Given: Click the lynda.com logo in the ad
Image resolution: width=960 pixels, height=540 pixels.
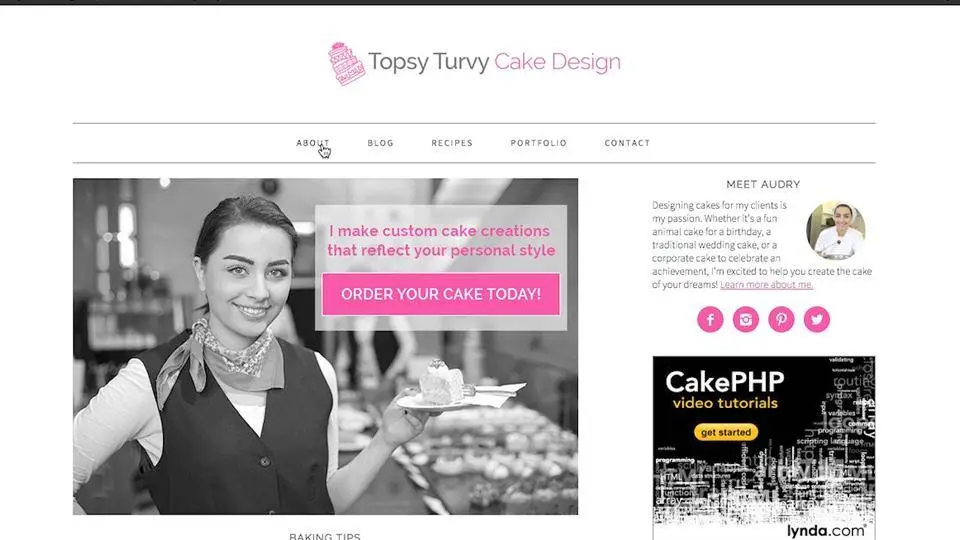Looking at the screenshot, I should pyautogui.click(x=827, y=530).
